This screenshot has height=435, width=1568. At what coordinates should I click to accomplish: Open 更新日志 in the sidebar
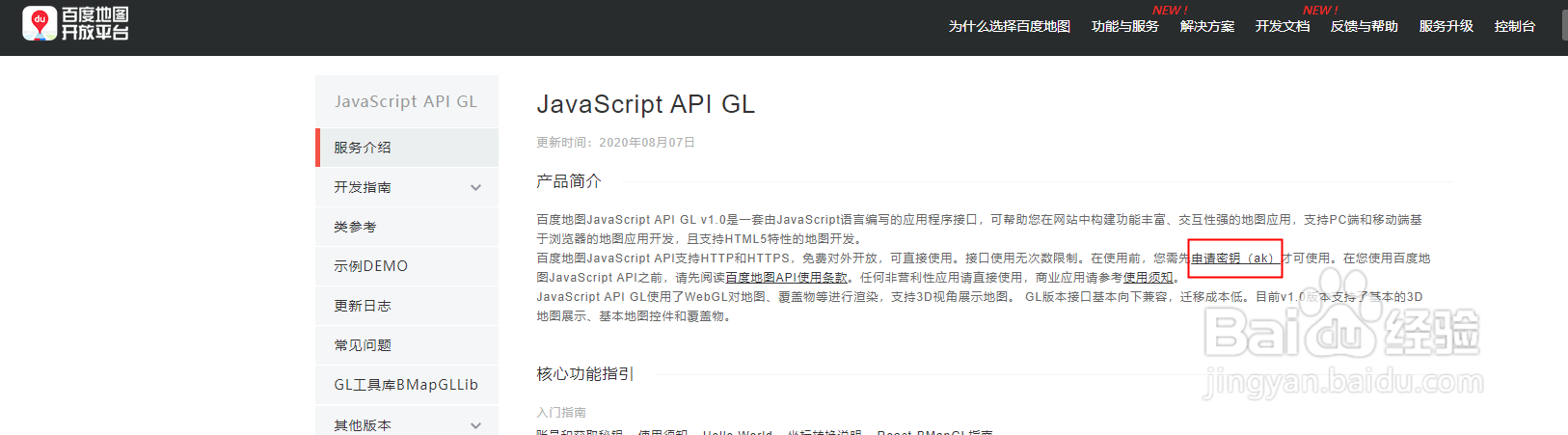pyautogui.click(x=407, y=306)
